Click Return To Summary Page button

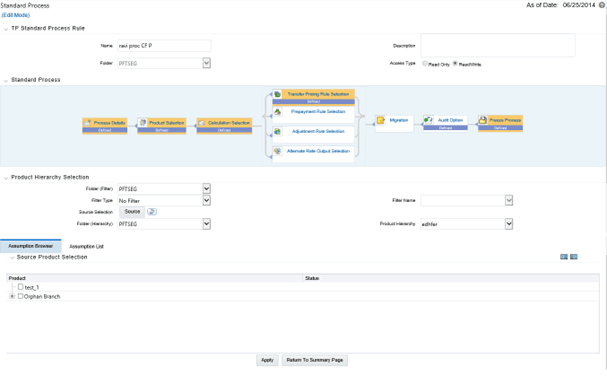click(x=315, y=360)
